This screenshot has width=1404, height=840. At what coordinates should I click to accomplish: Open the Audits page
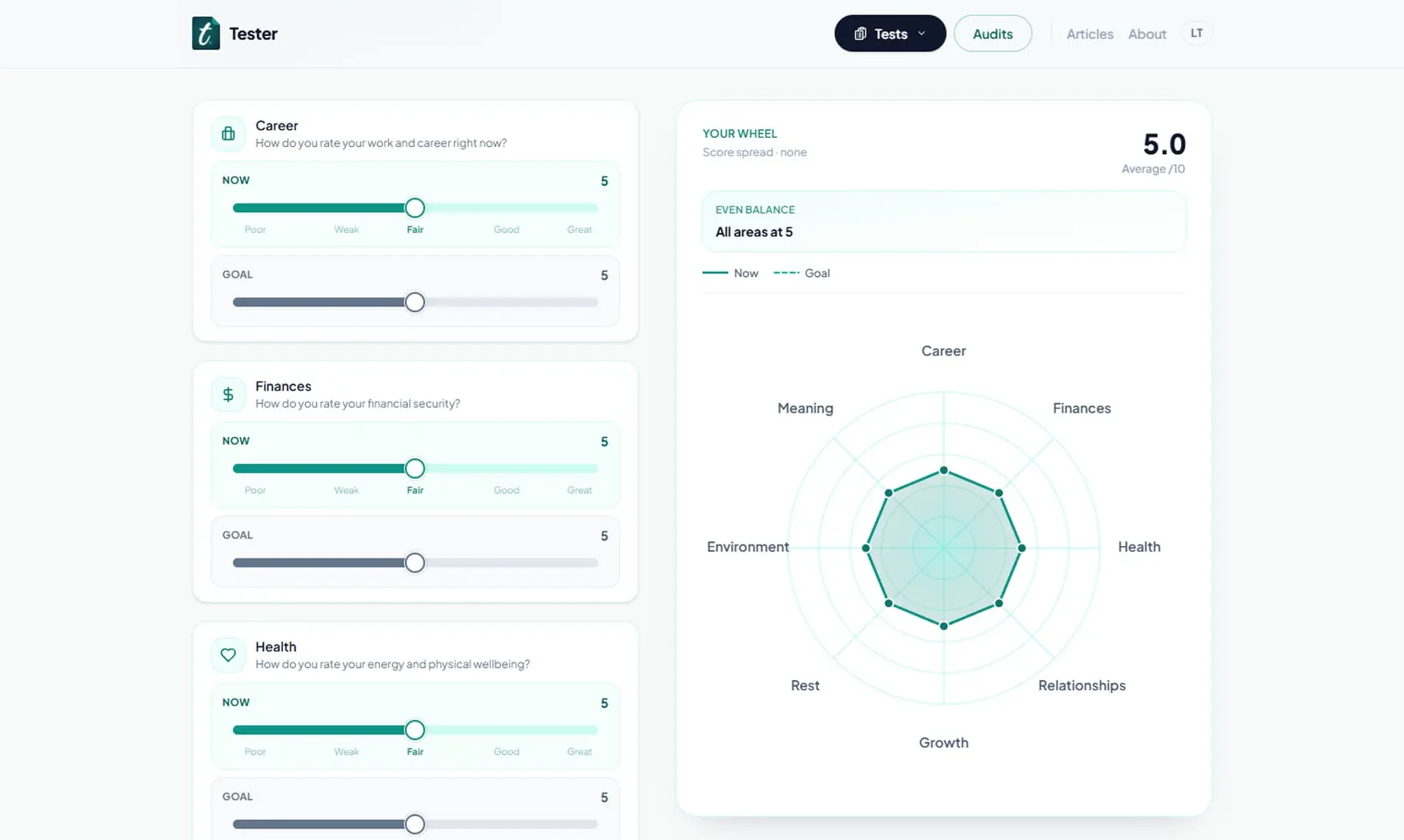pyautogui.click(x=992, y=34)
